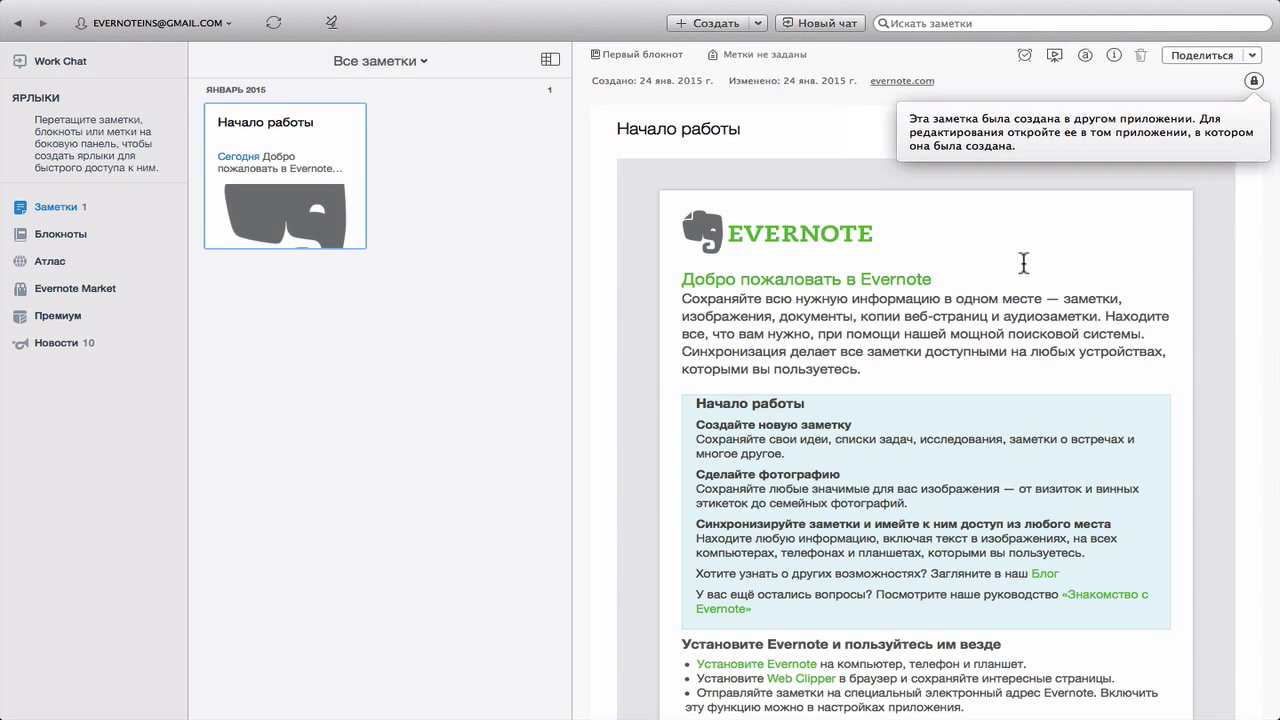Toggle the note list view options icon

pyautogui.click(x=550, y=60)
